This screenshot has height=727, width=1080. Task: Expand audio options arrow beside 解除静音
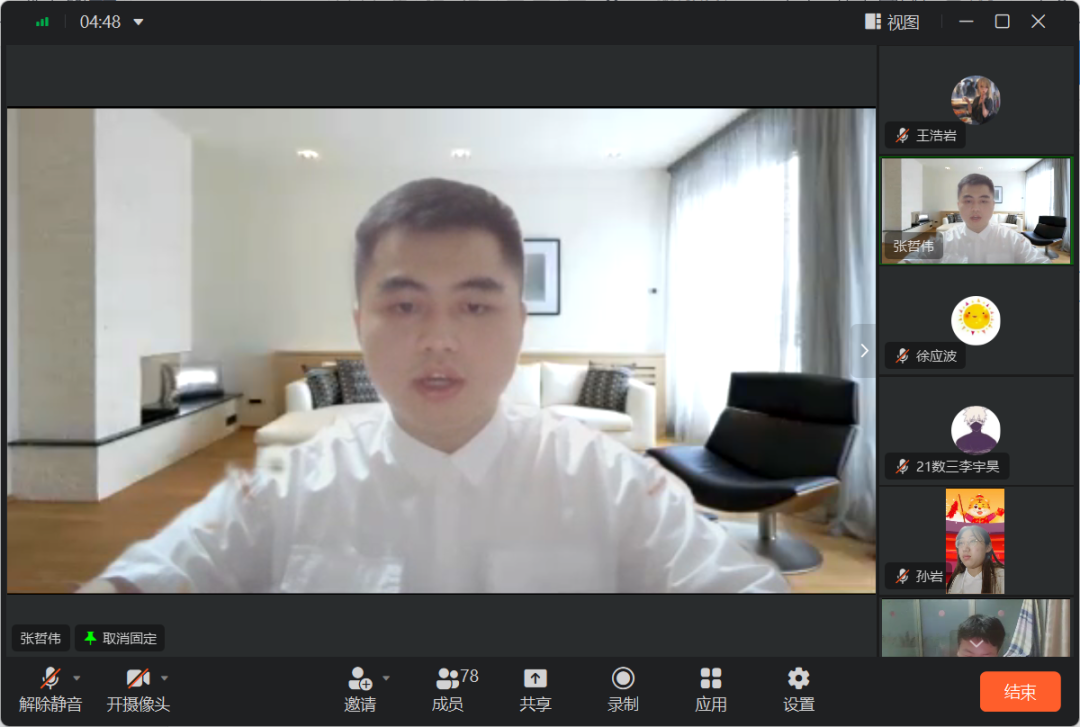pyautogui.click(x=77, y=678)
